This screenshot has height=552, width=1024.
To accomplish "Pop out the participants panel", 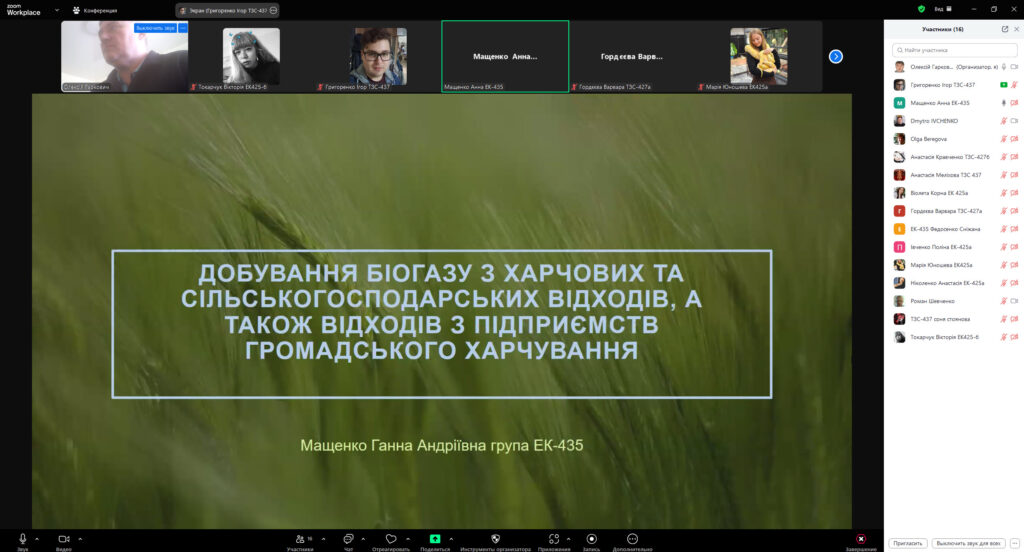I will 1004,29.
